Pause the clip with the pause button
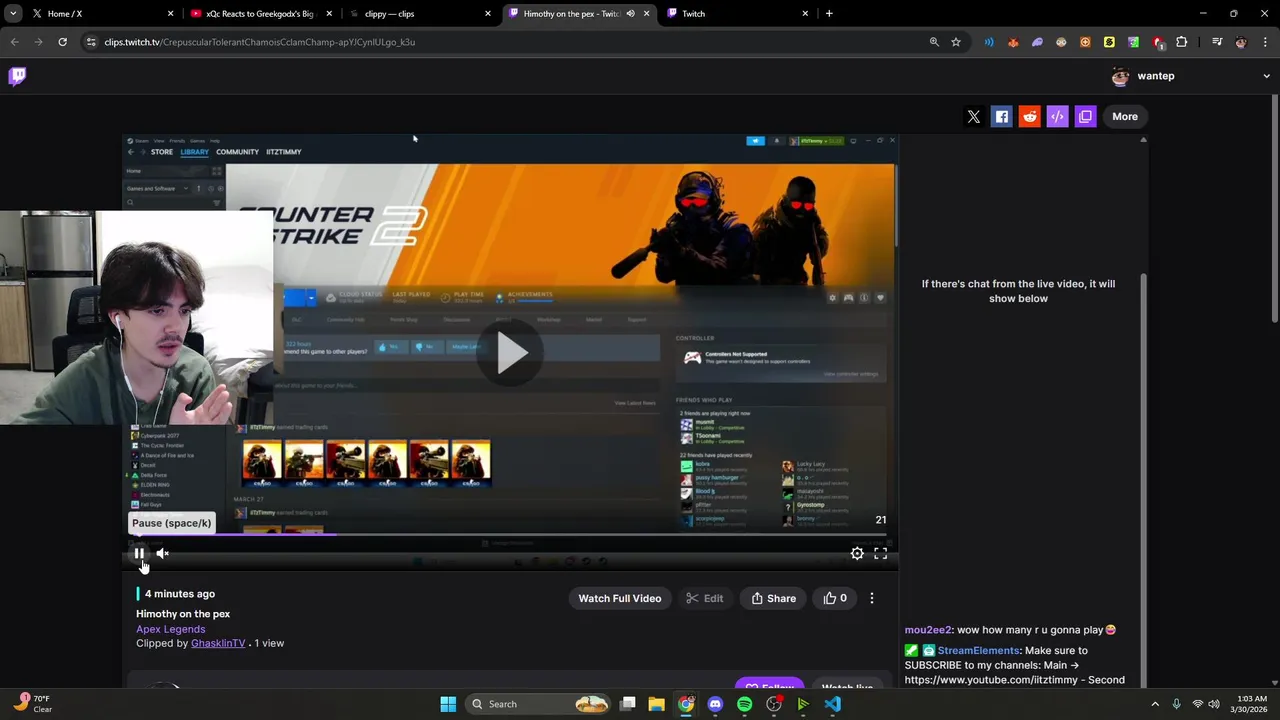1280x720 pixels. coord(139,553)
